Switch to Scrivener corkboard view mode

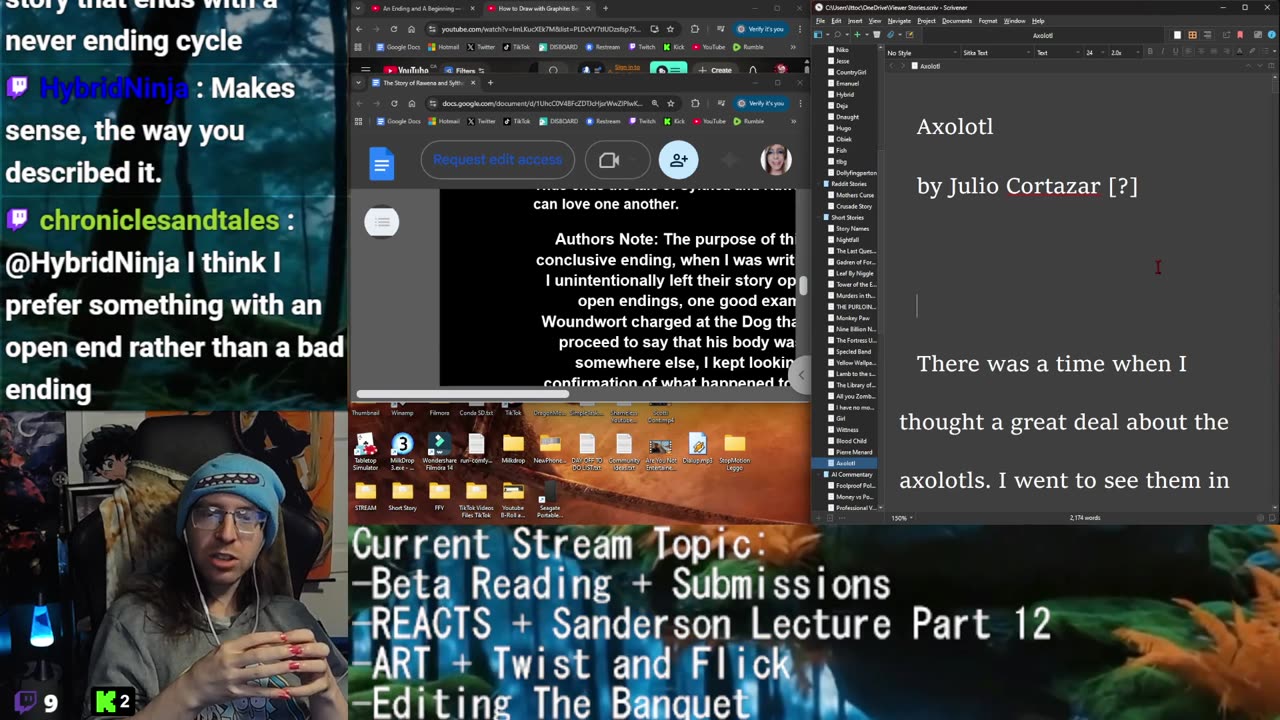tap(1192, 35)
